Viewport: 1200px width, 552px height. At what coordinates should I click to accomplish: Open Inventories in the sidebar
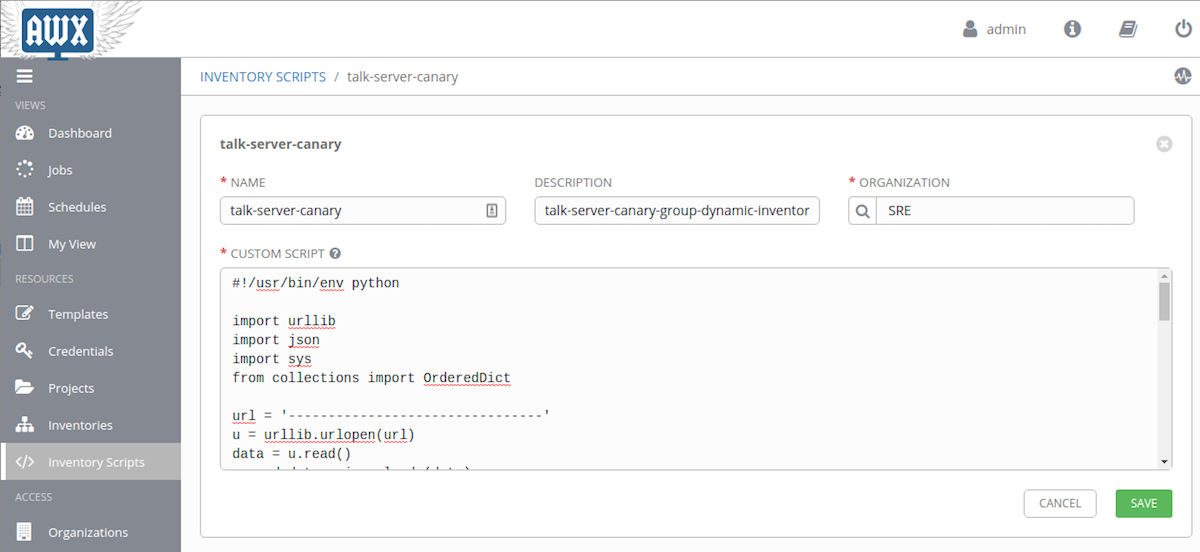(x=90, y=425)
